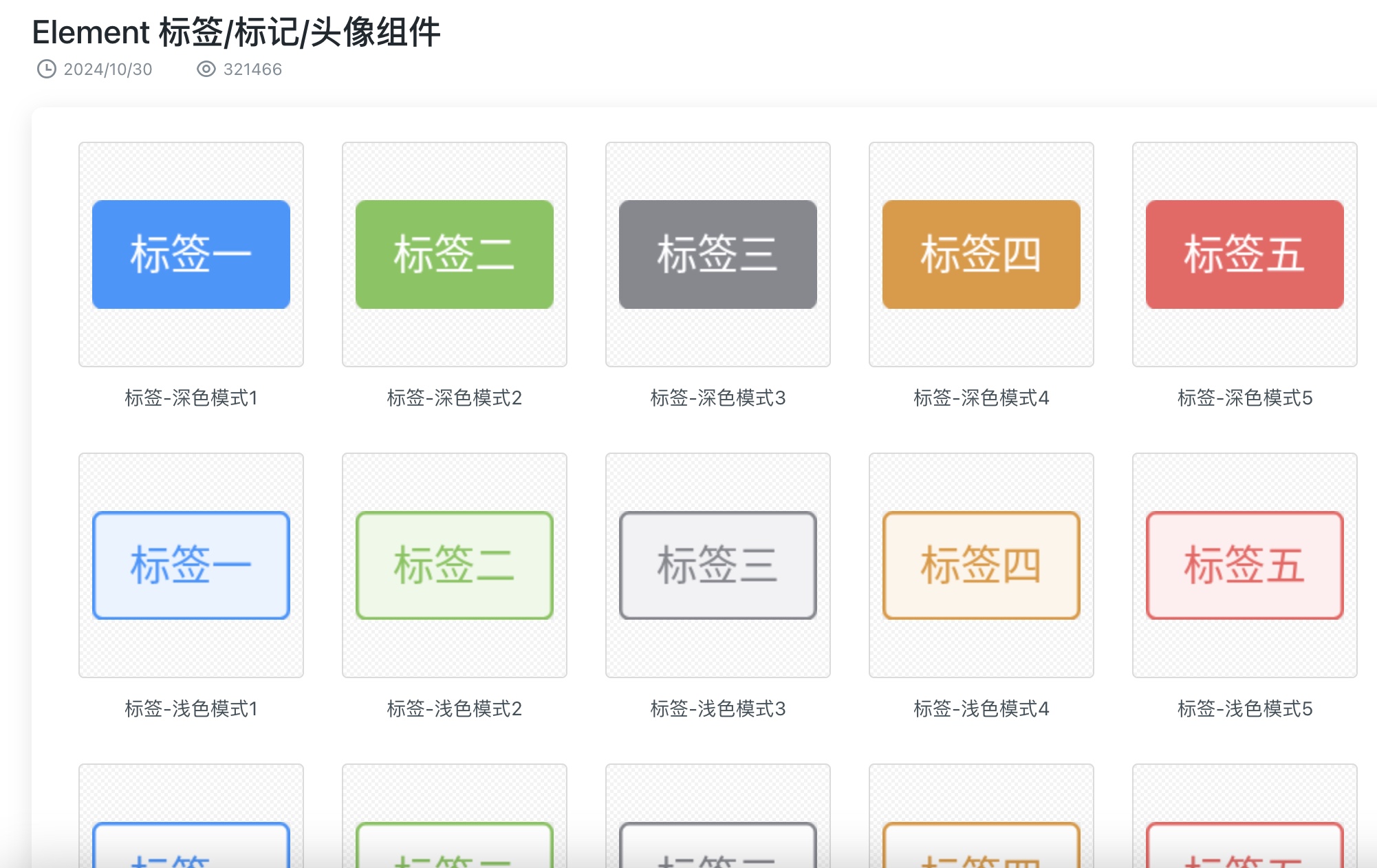This screenshot has height=868, width=1377.
Task: Open the light orange 标签四 outlined thumbnail
Action: 982,565
